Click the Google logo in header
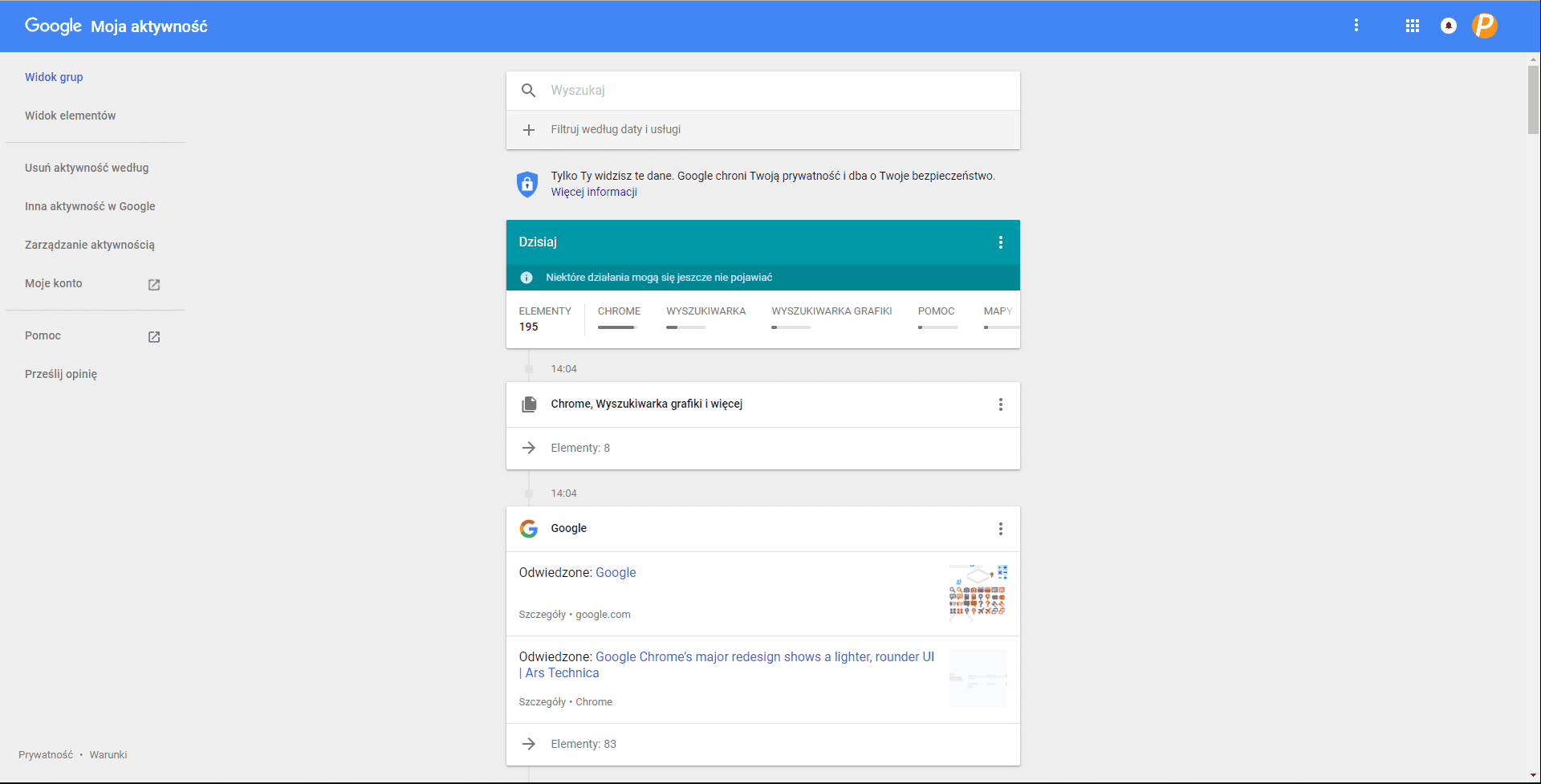This screenshot has height=784, width=1541. point(53,26)
